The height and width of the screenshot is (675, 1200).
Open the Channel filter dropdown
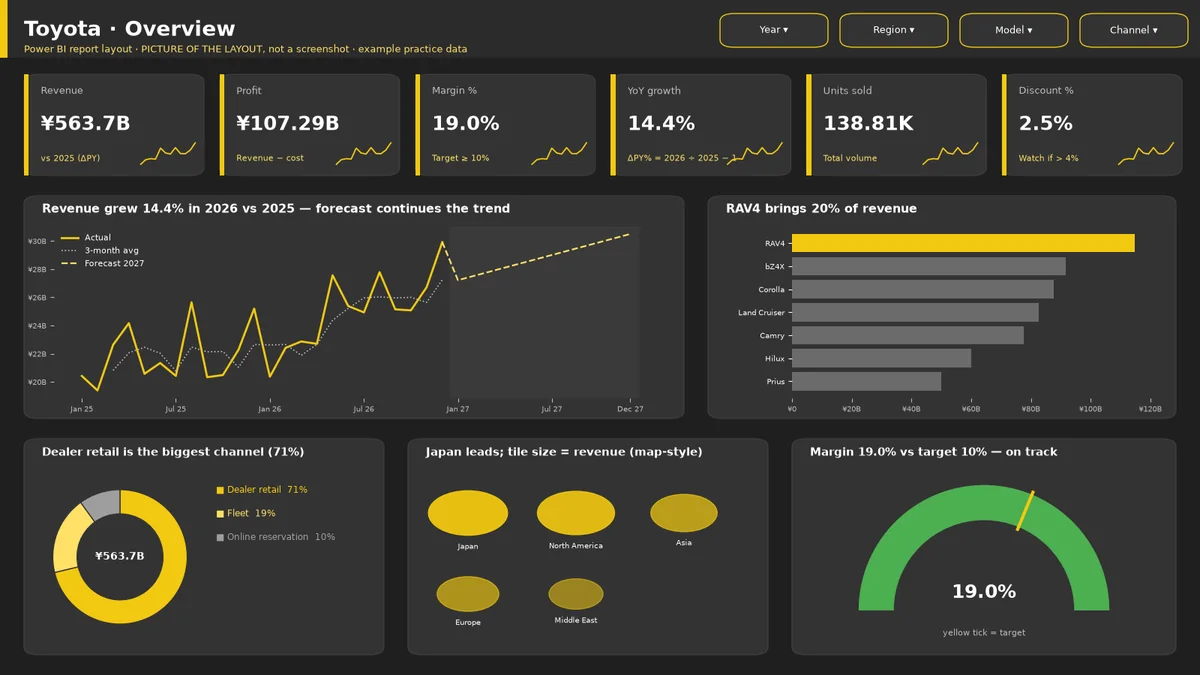tap(1133, 30)
